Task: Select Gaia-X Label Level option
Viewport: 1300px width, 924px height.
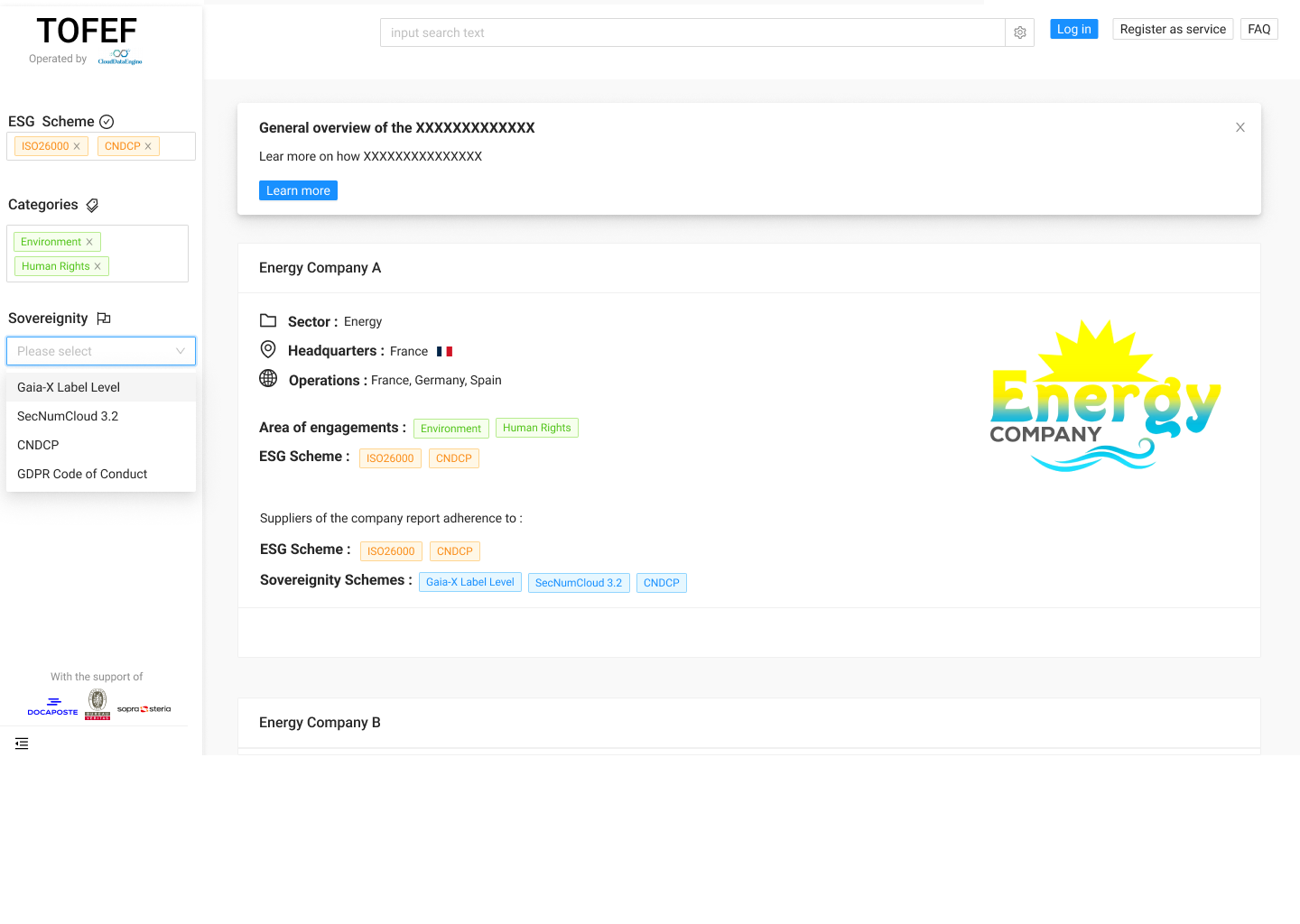Action: (69, 387)
